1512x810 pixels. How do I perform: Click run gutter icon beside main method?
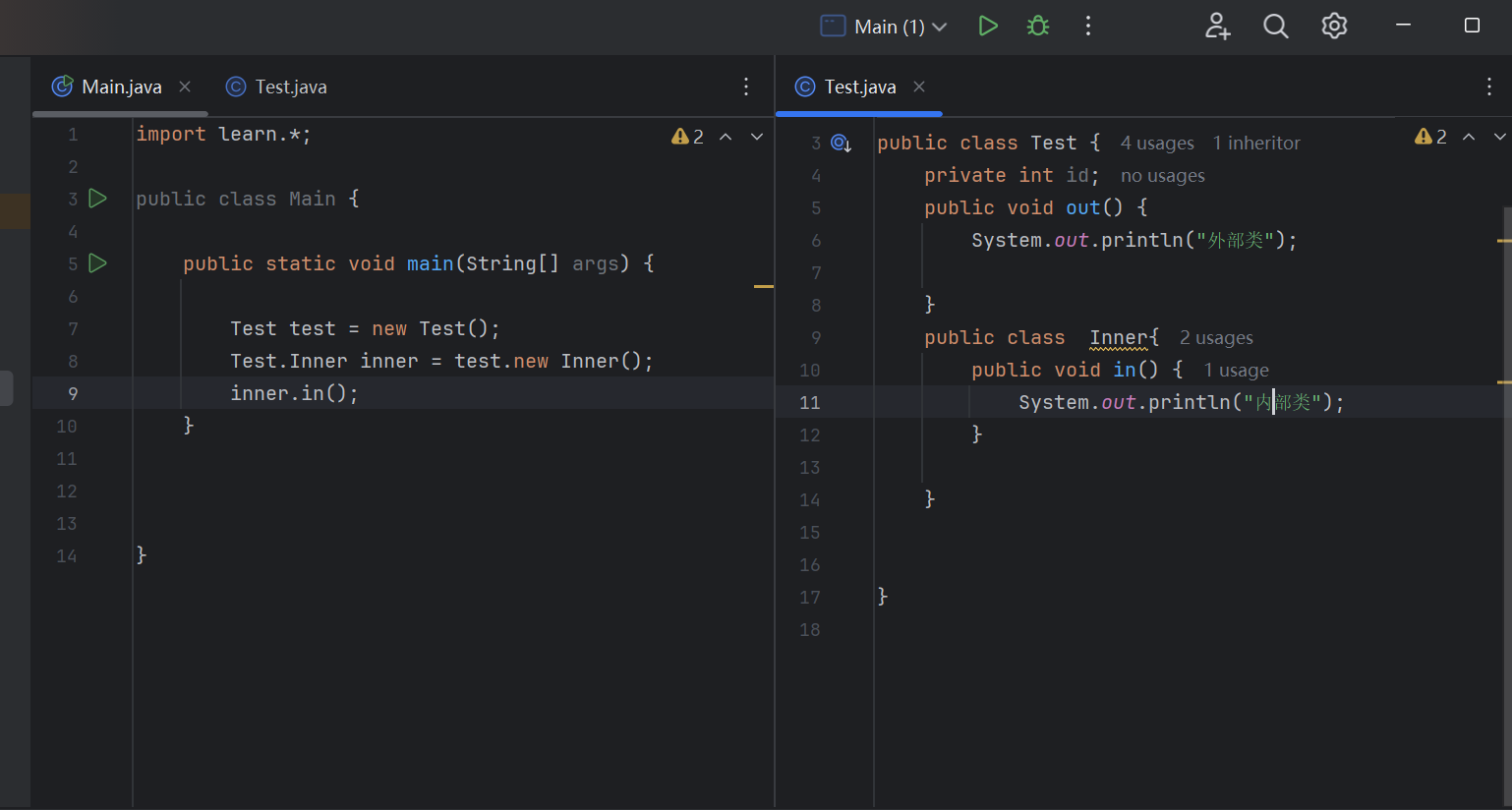click(97, 263)
